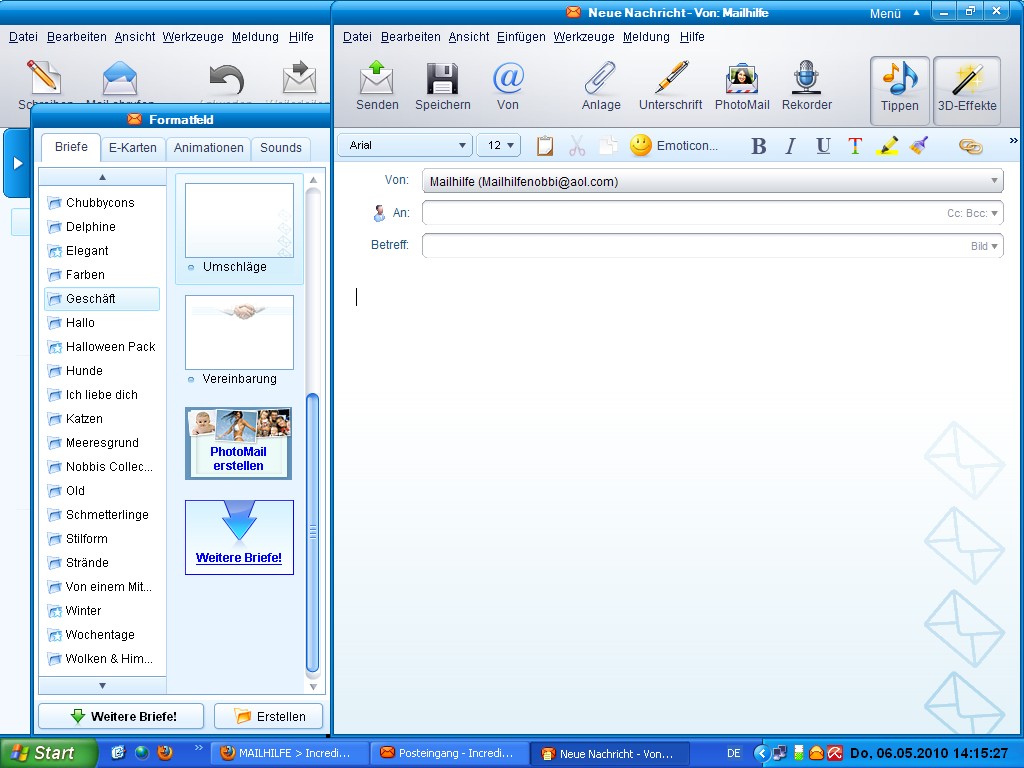1024x768 pixels.
Task: Open the Rekorder microphone tool
Action: coord(807,86)
